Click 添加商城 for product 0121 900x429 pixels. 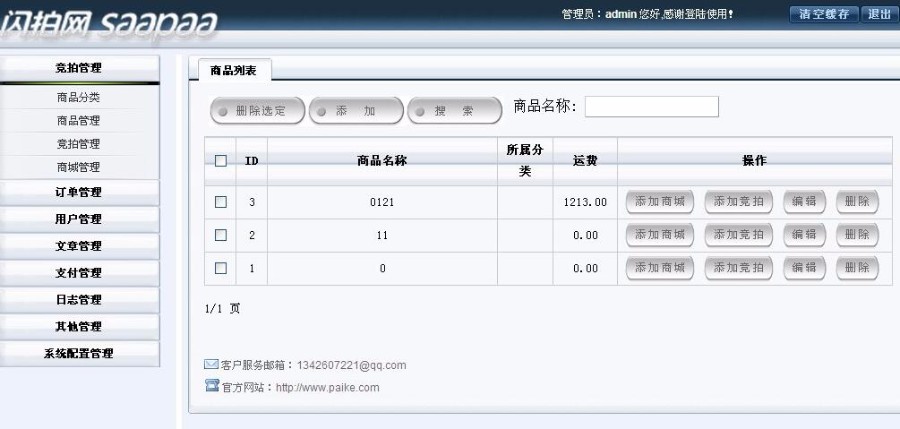(x=660, y=202)
